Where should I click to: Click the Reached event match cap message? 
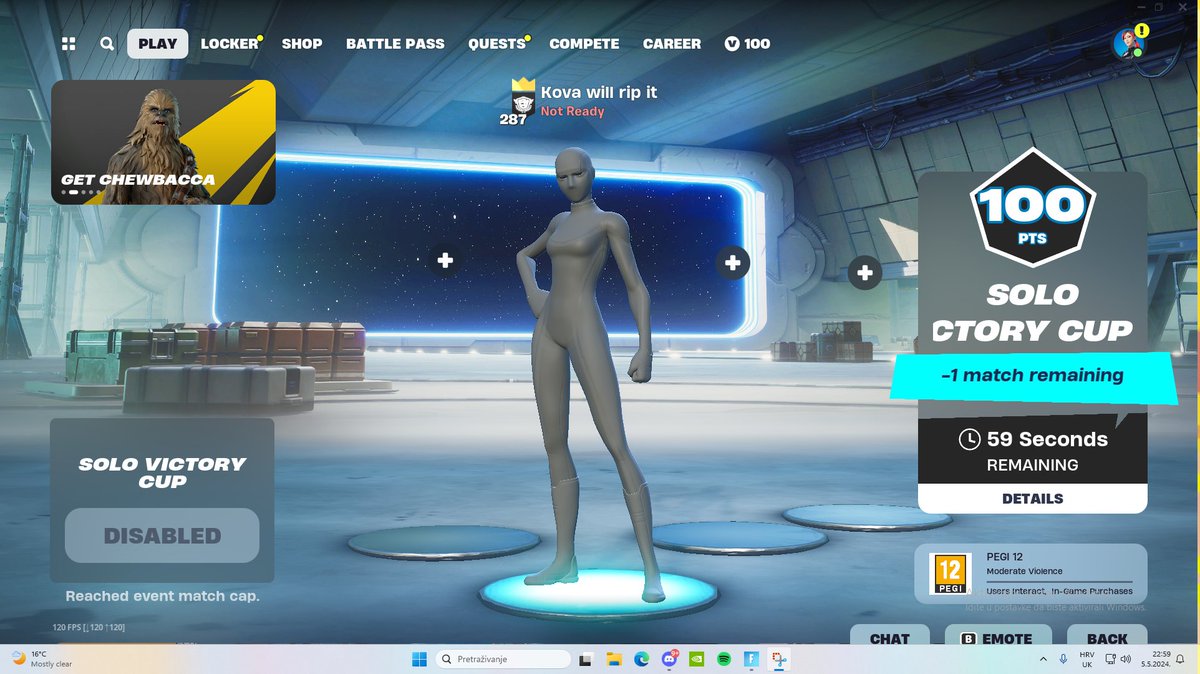(162, 596)
